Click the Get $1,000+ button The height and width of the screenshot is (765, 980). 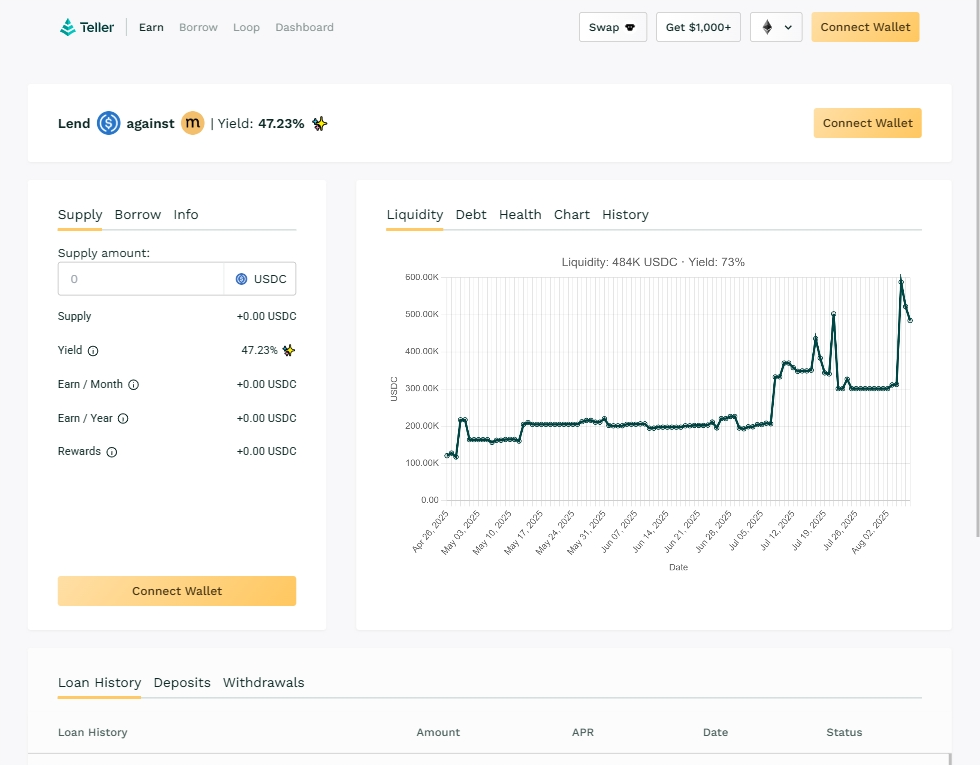point(698,27)
